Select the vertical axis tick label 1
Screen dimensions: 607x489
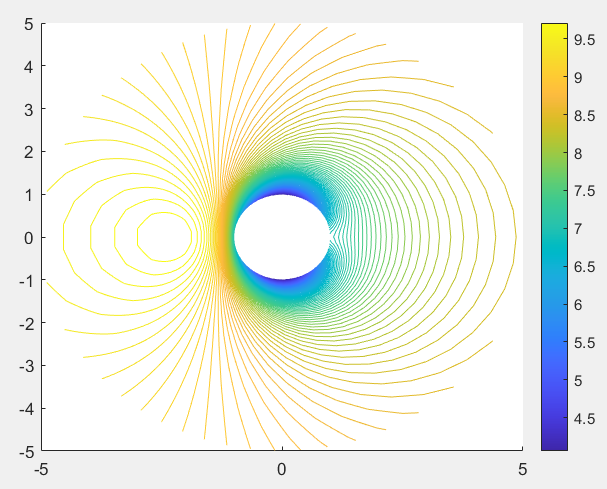(x=31, y=195)
